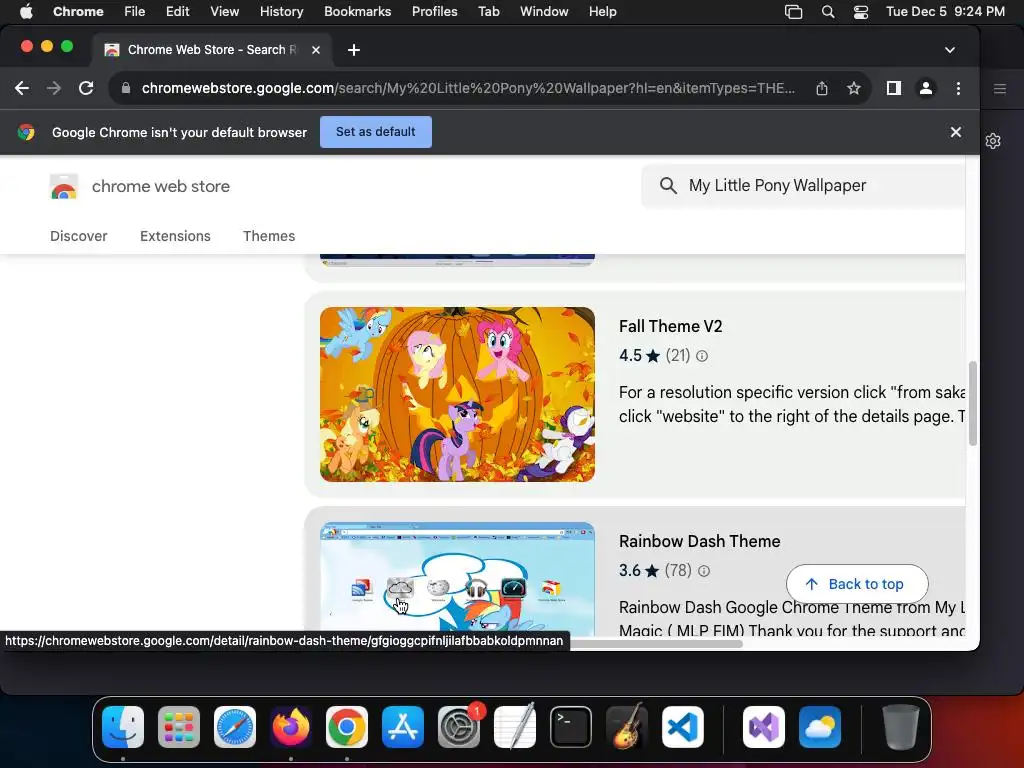This screenshot has height=768, width=1024.
Task: Open the Rainbow Dash Theme thumbnail
Action: (x=457, y=579)
